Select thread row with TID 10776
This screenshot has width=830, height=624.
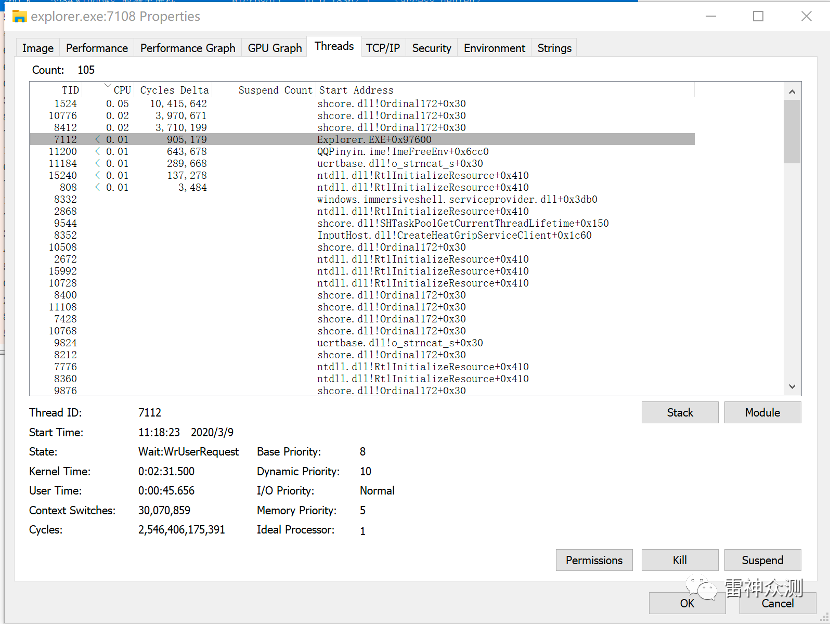coord(362,115)
